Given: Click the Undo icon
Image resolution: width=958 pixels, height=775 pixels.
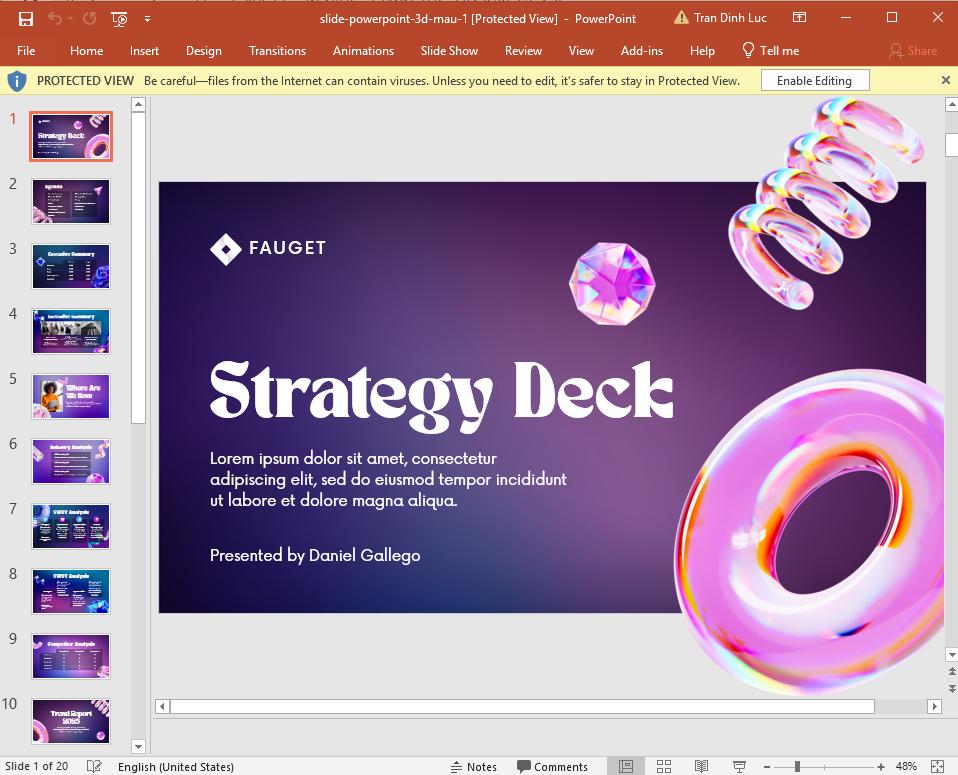Looking at the screenshot, I should click(x=55, y=18).
